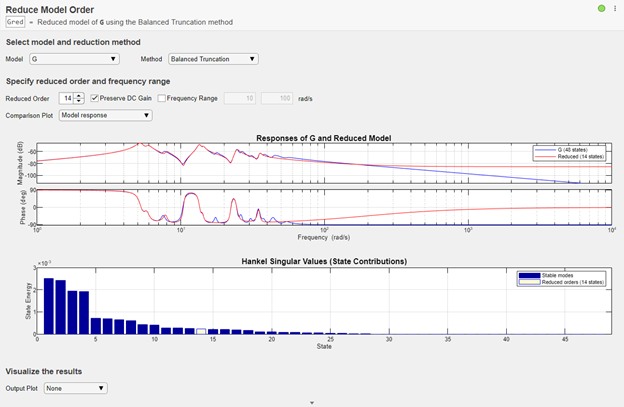Click the green task status indicator
The width and height of the screenshot is (624, 407).
[x=600, y=9]
